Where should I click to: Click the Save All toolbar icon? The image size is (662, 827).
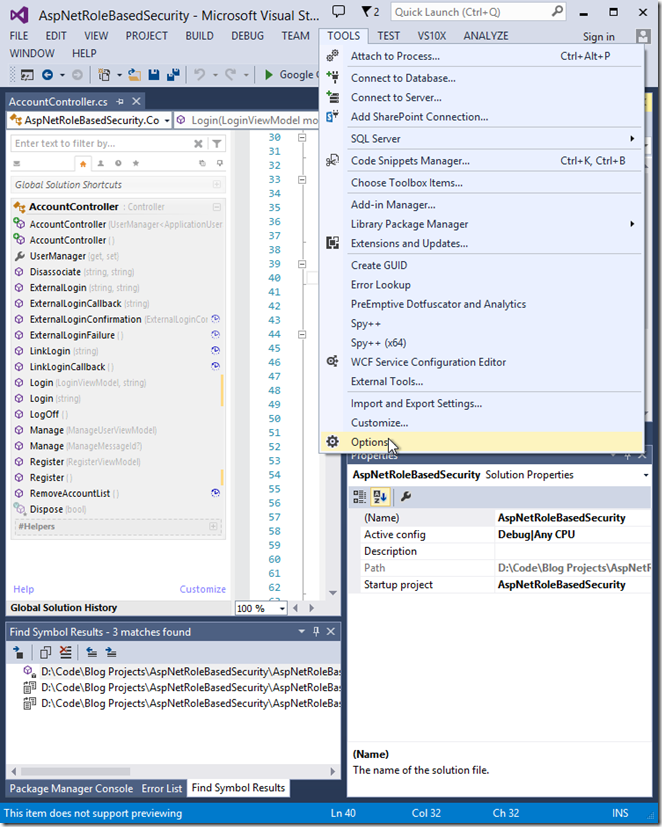[x=173, y=75]
